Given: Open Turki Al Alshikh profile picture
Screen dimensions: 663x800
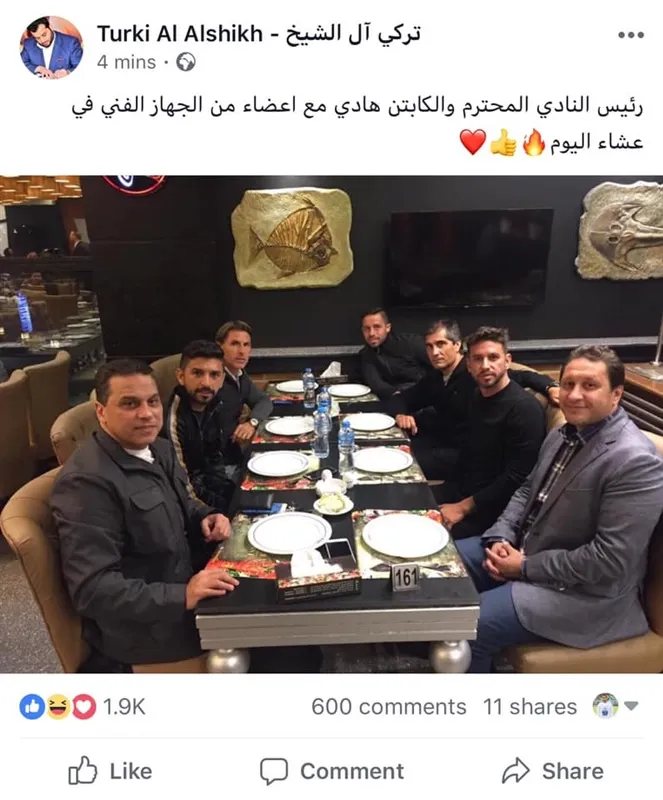Looking at the screenshot, I should click(x=52, y=47).
